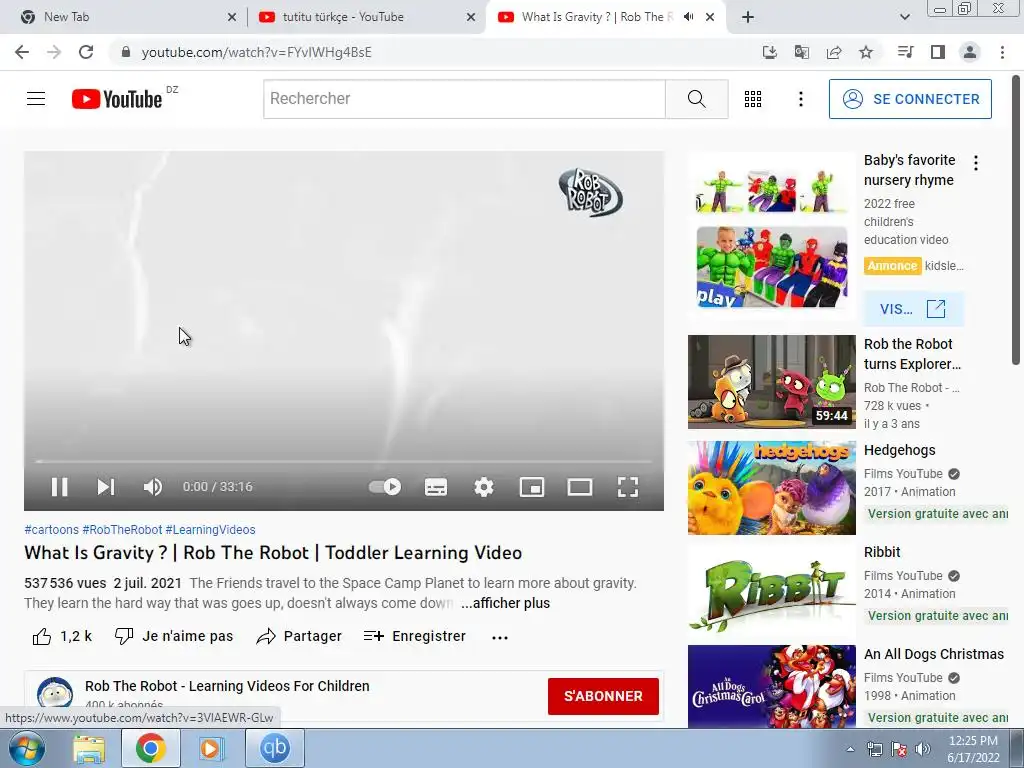
Task: Toggle subtitles/closed captions button
Action: tap(436, 487)
